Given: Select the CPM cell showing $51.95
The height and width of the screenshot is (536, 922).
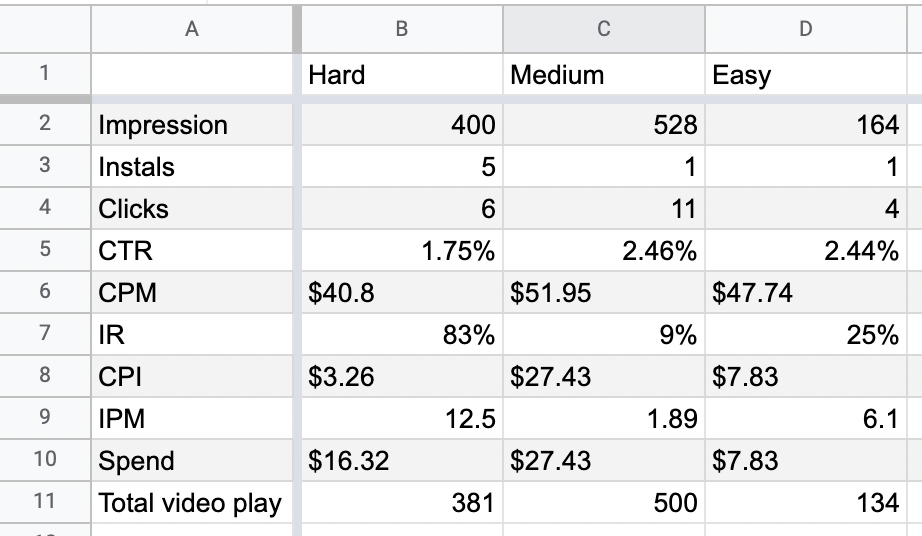Looking at the screenshot, I should point(603,293).
